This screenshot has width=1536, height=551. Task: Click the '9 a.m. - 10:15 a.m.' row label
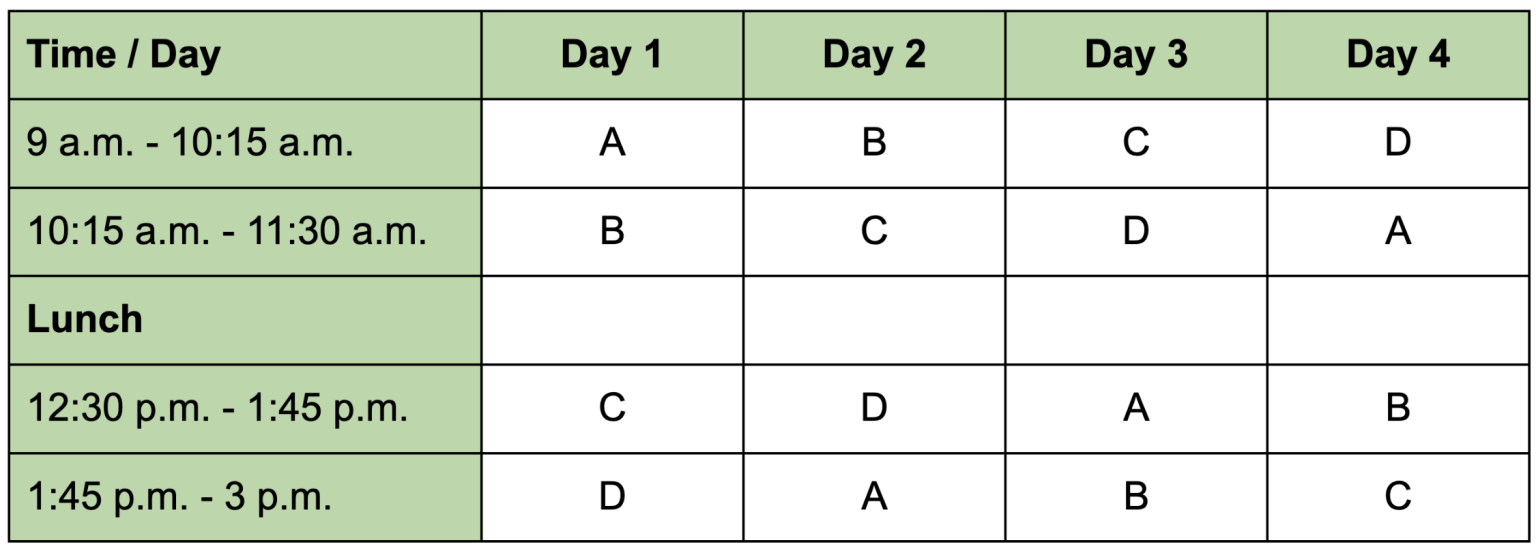(x=245, y=143)
